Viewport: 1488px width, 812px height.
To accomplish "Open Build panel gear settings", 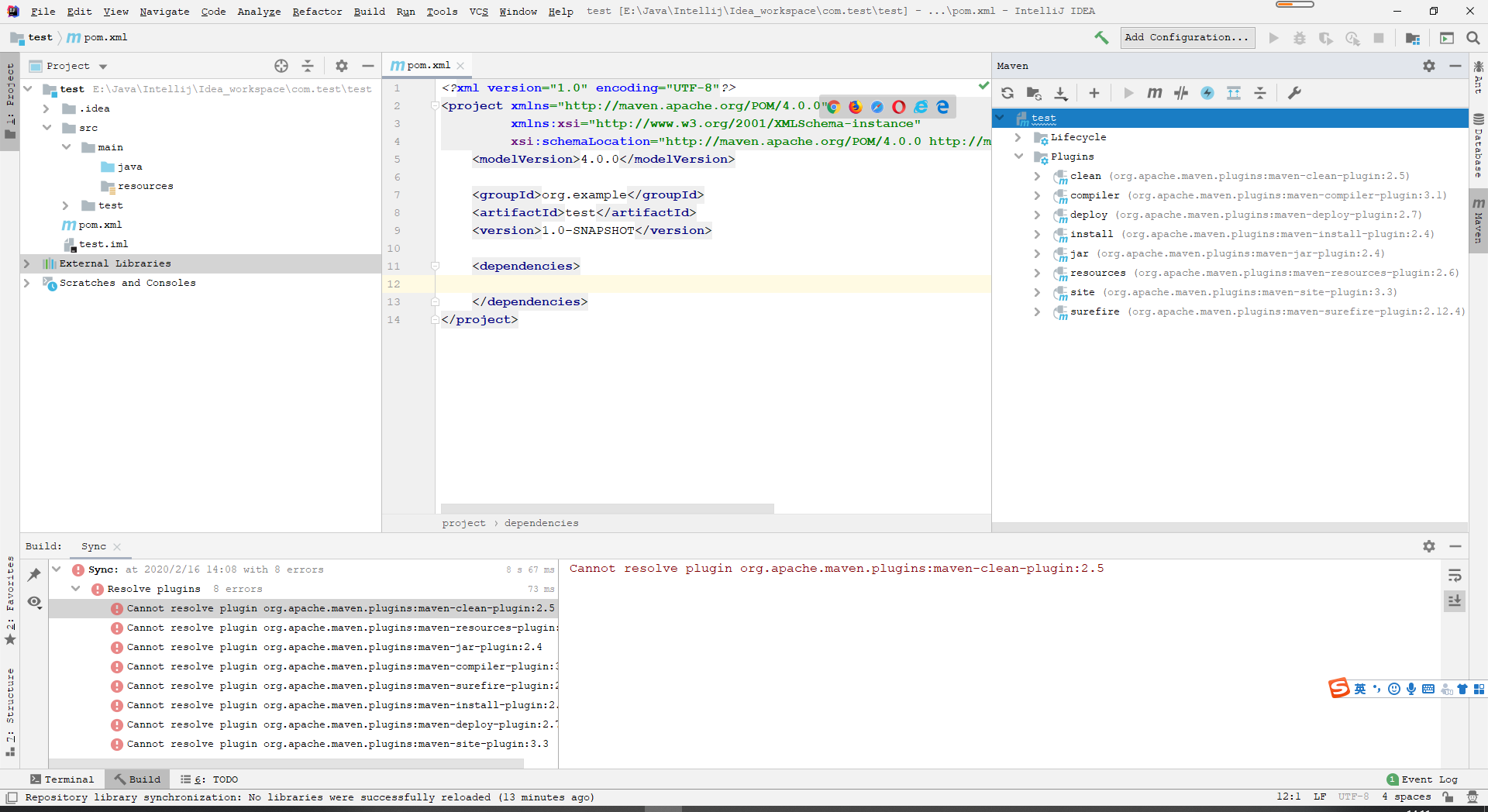I will click(x=1429, y=546).
